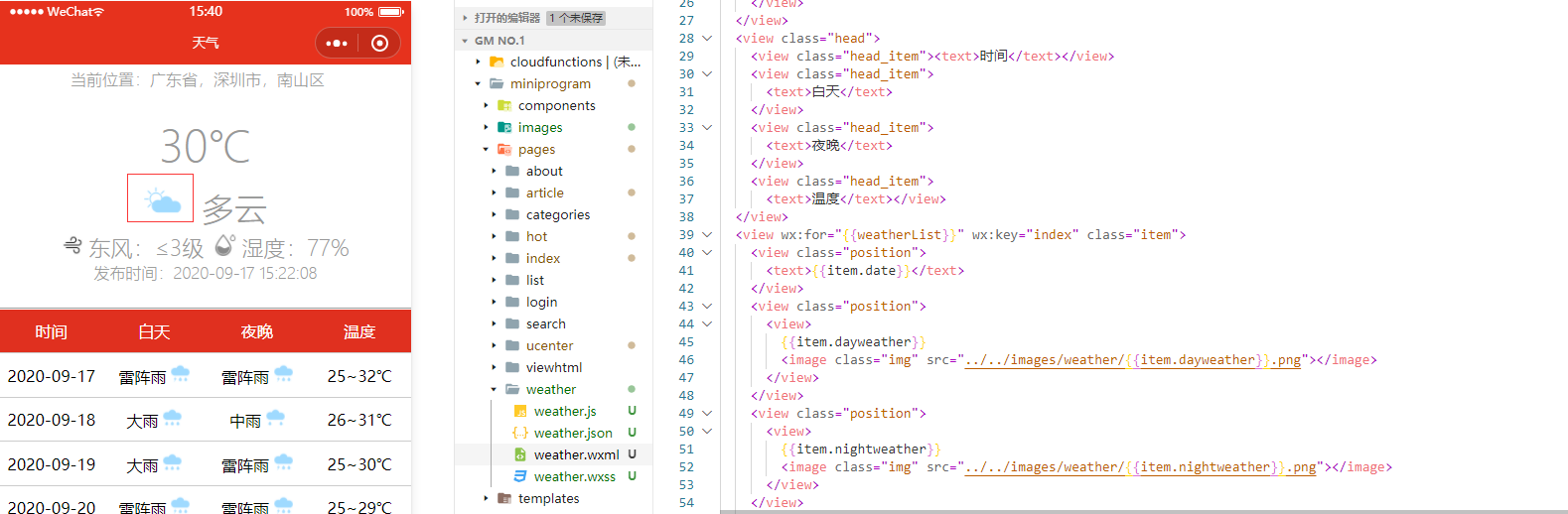Open the list folder

[x=535, y=280]
